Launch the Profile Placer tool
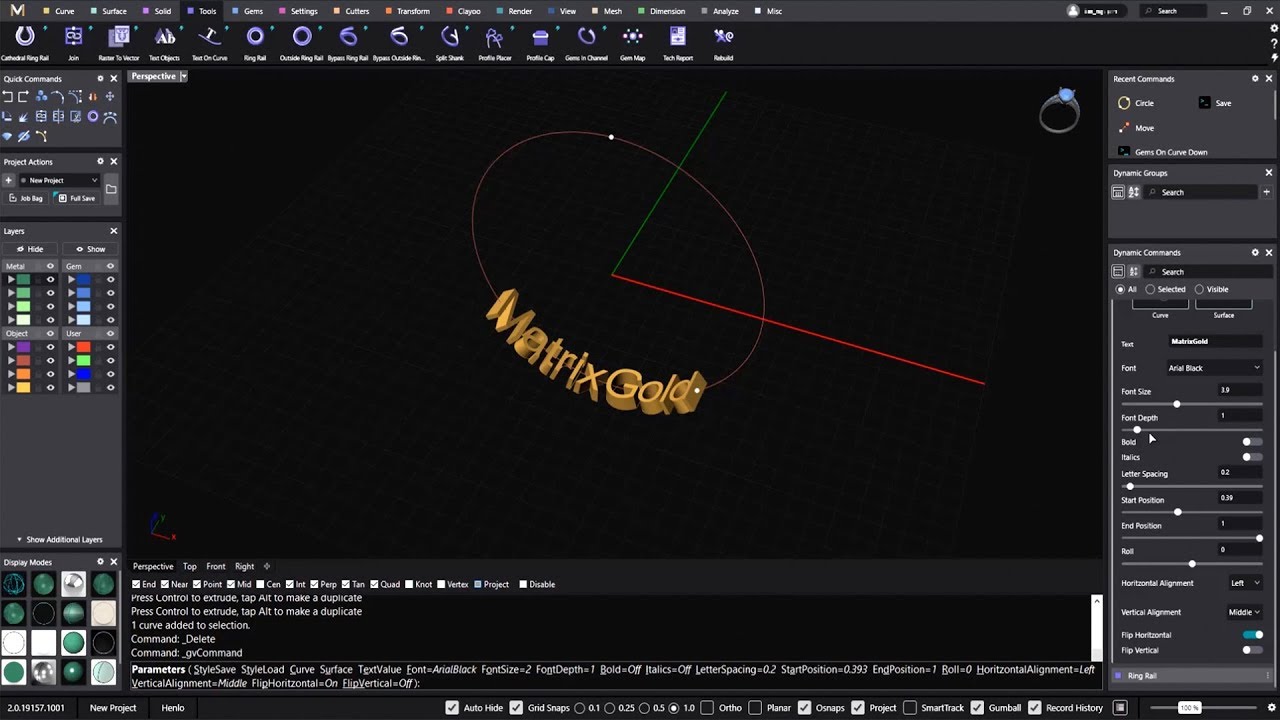Screen dimensions: 1280x720 click(495, 42)
